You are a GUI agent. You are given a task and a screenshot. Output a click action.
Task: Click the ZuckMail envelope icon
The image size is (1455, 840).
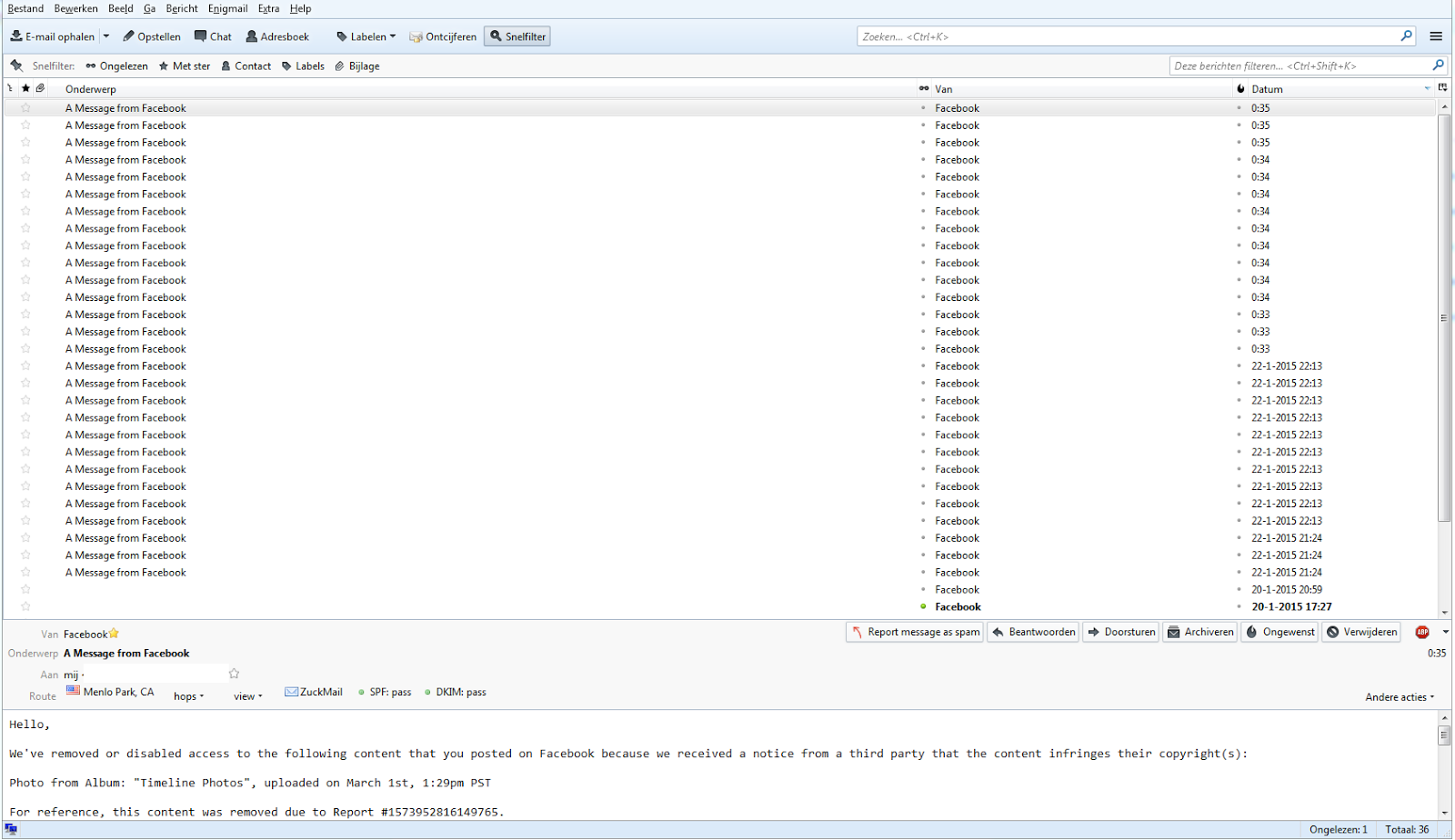(291, 692)
